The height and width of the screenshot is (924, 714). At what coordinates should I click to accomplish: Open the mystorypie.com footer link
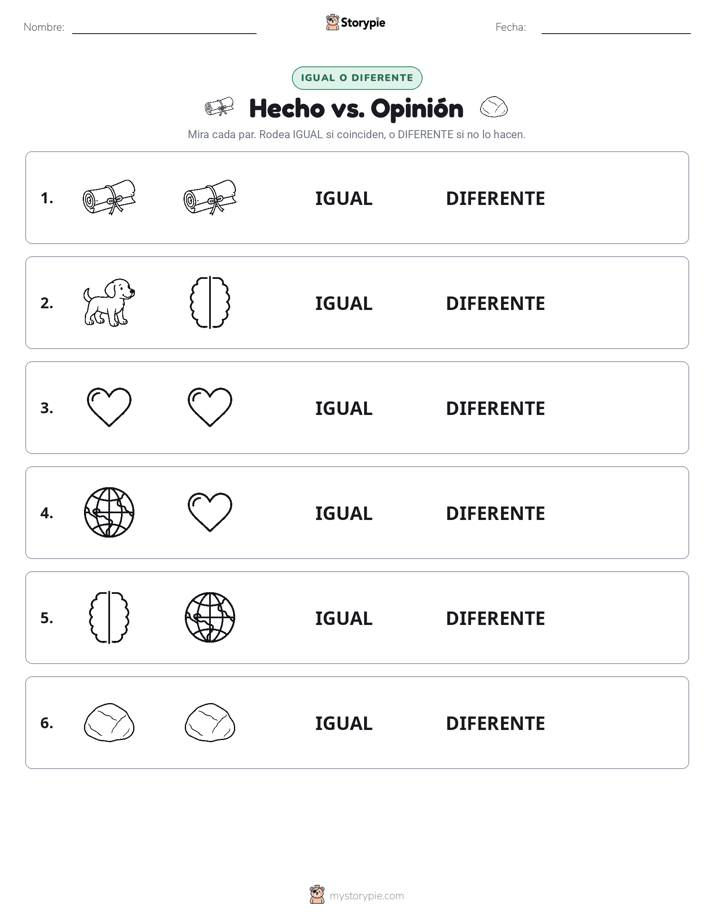357,895
